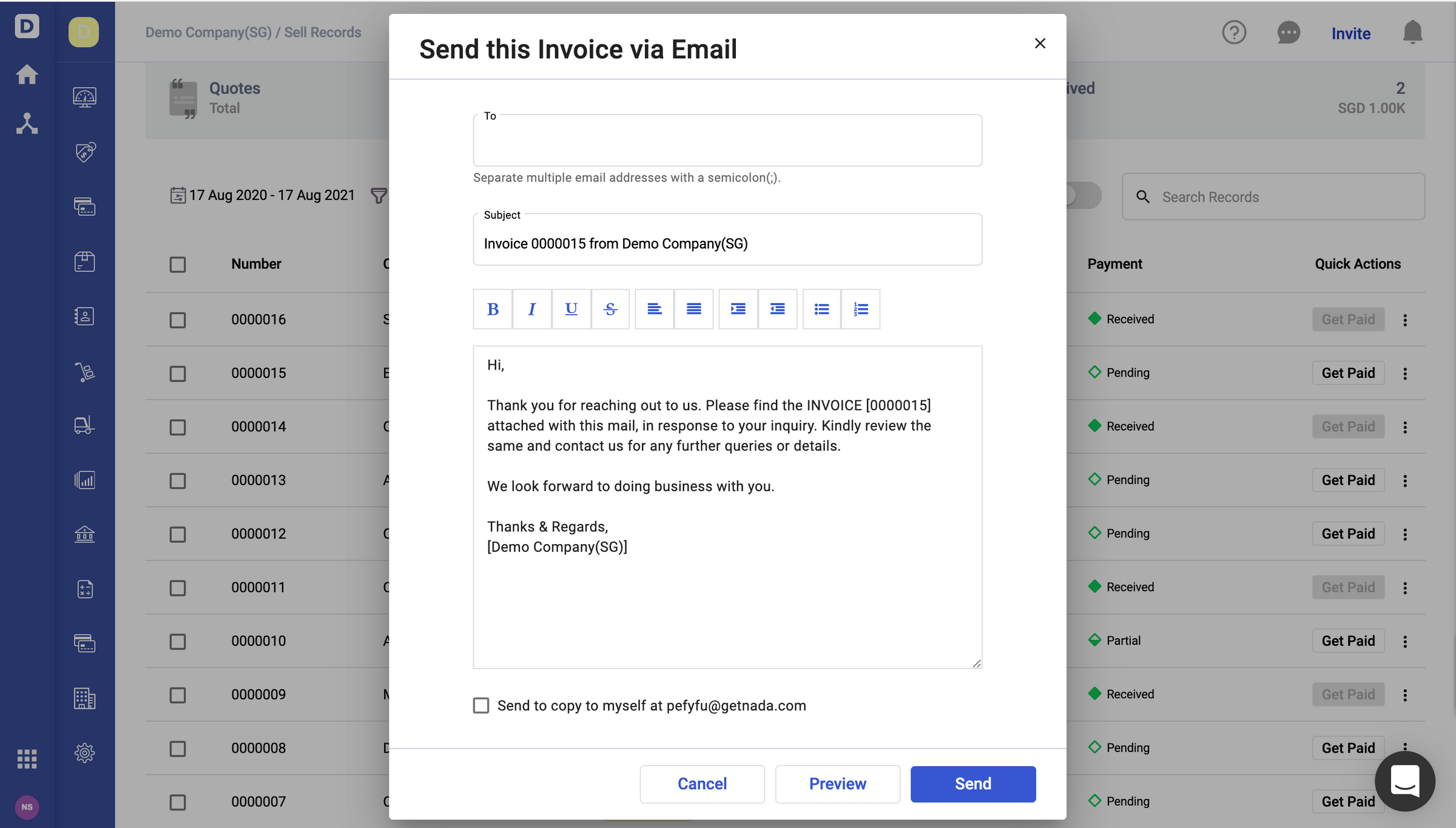
Task: Open the settings gear in sidebar
Action: [84, 753]
